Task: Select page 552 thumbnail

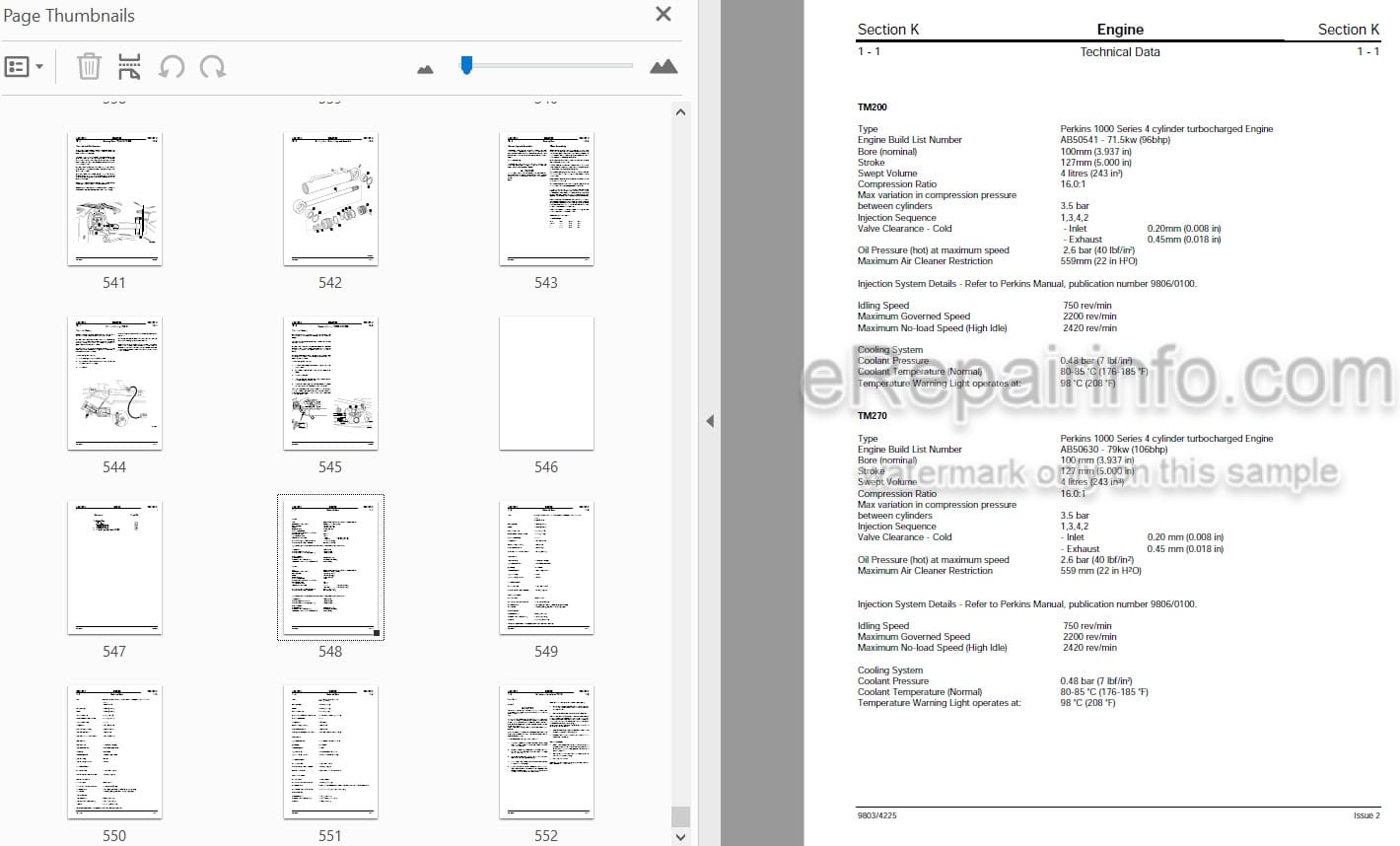Action: point(546,752)
